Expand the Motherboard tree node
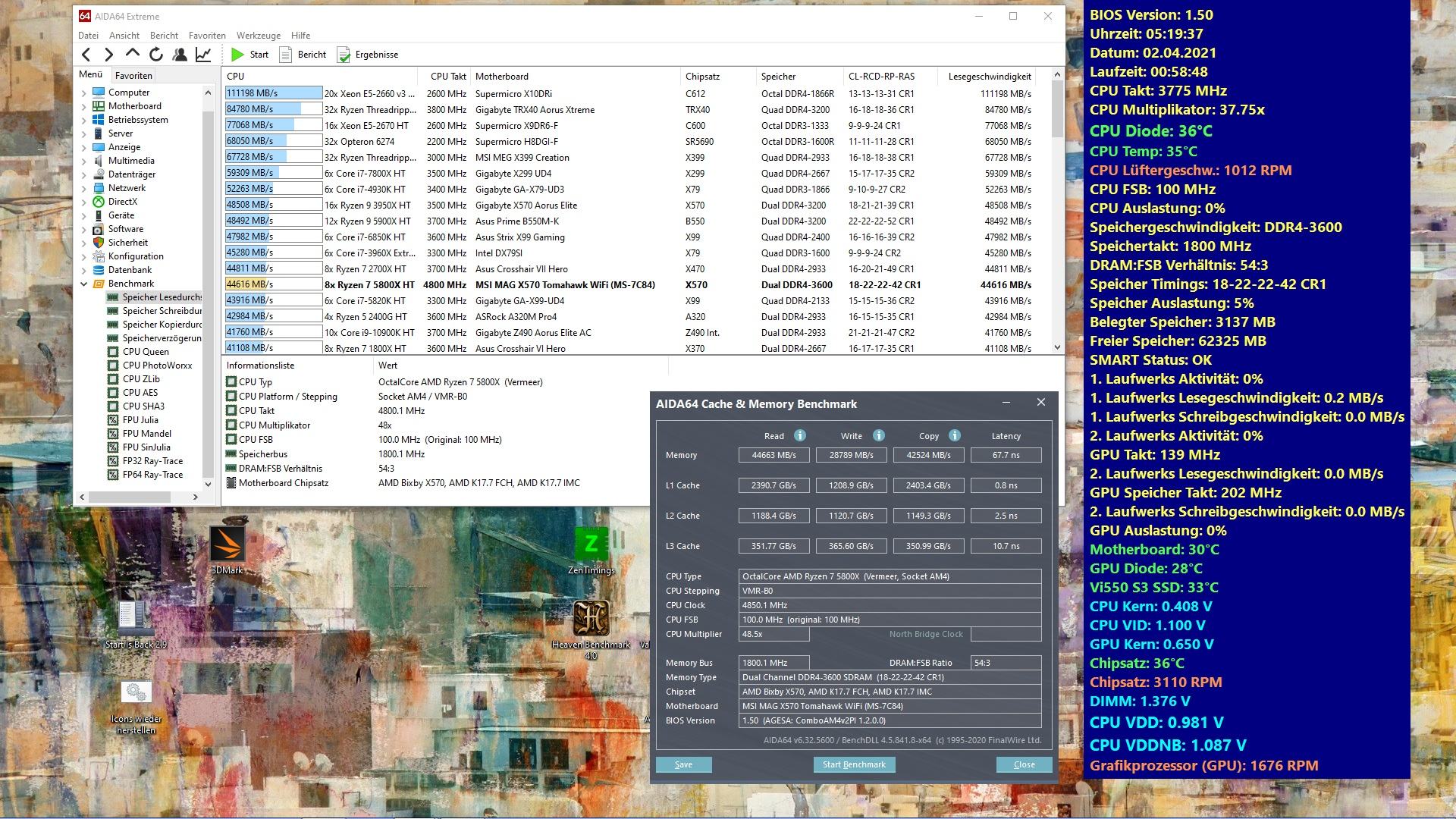 pyautogui.click(x=83, y=106)
